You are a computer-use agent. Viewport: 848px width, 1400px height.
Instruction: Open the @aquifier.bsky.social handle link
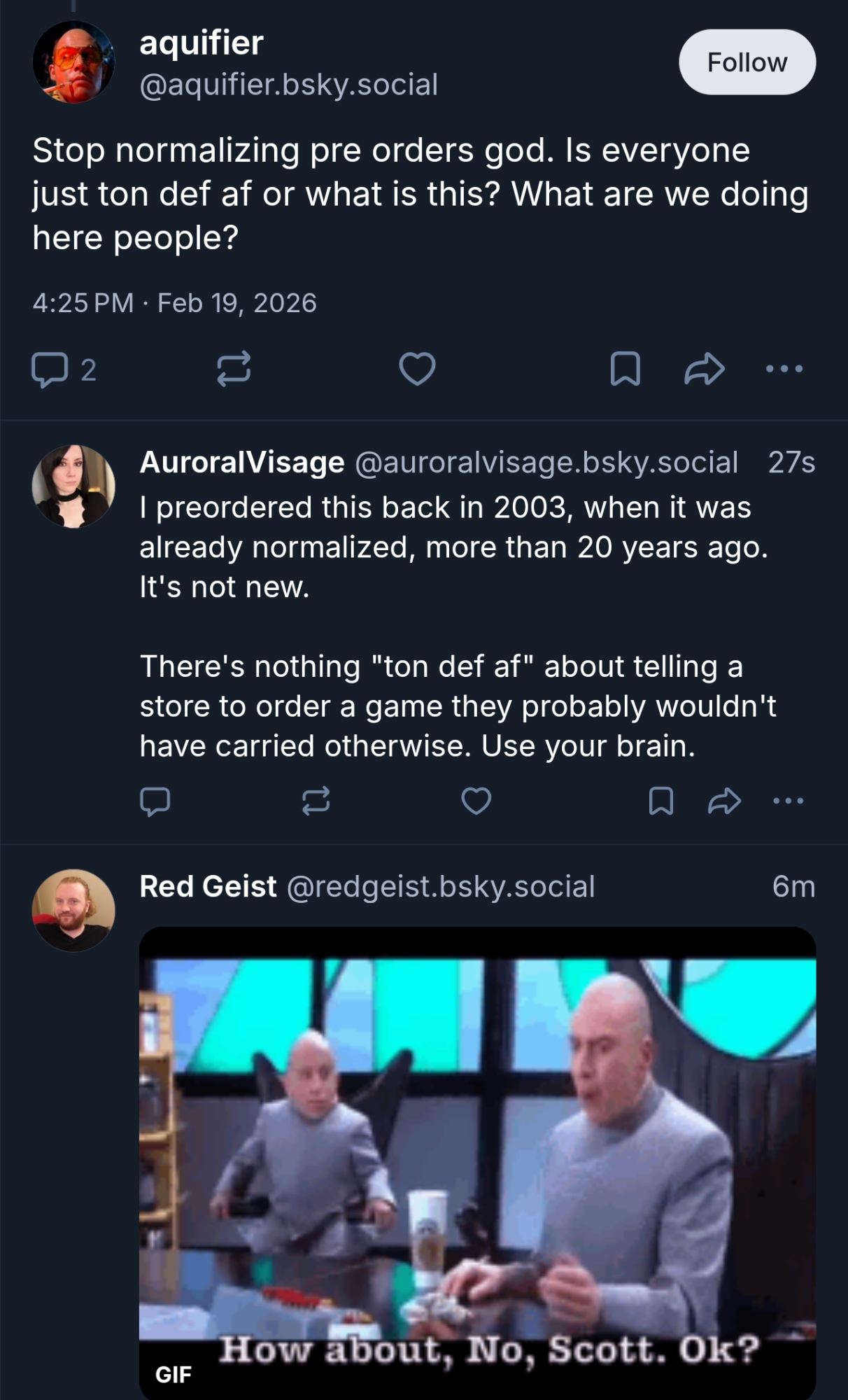288,85
